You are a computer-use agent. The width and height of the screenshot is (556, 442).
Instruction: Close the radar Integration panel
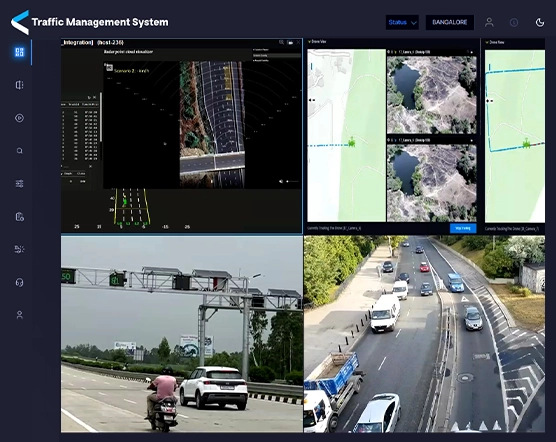(298, 42)
